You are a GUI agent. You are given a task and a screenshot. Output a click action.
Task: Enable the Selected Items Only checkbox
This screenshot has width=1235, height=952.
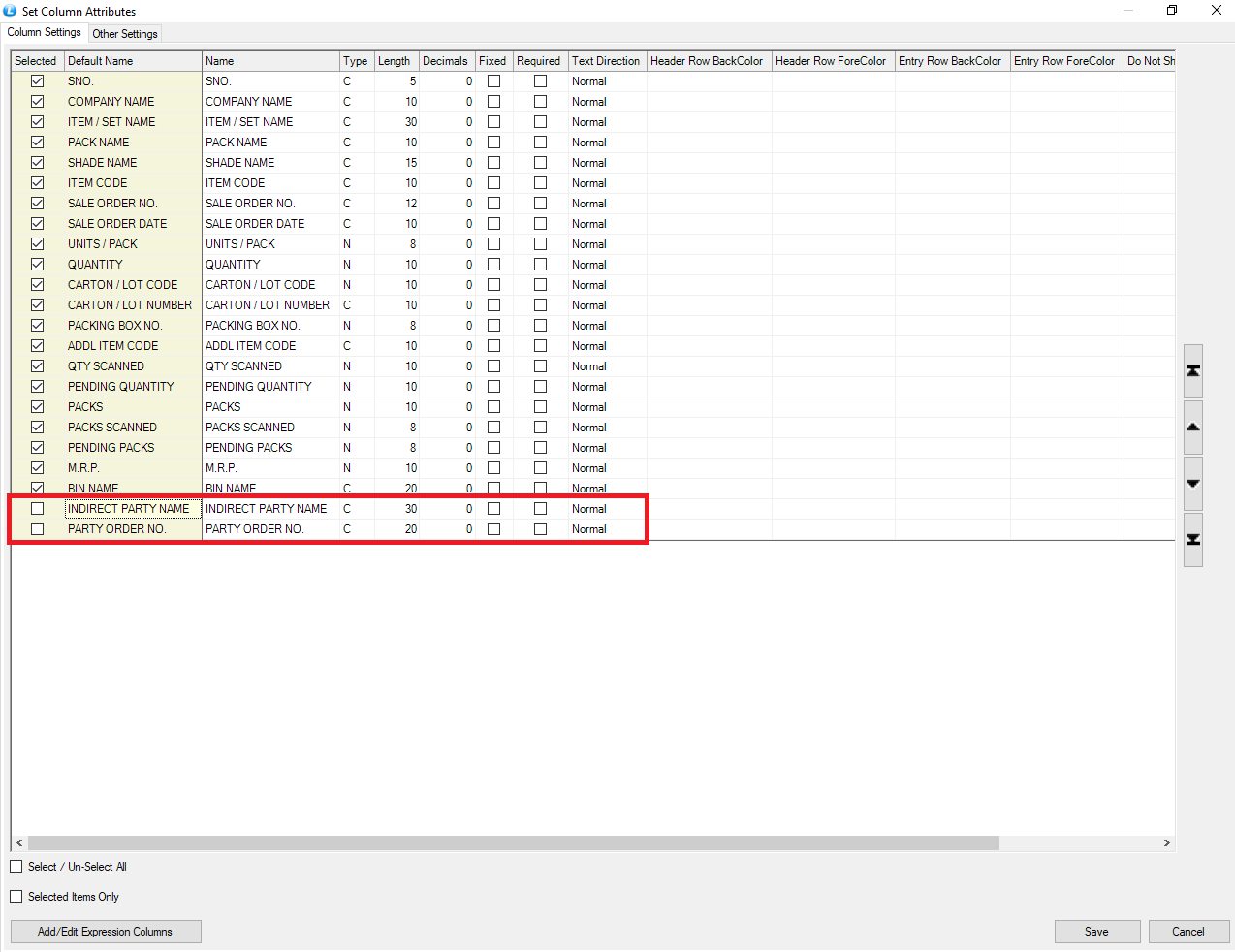point(16,897)
